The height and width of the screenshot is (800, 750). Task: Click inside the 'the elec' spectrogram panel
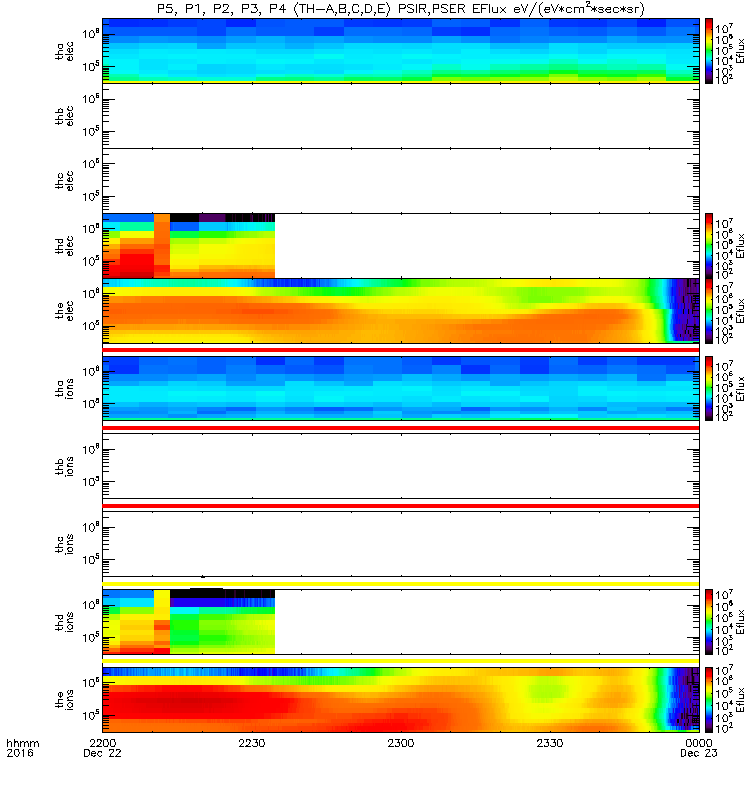coord(401,311)
